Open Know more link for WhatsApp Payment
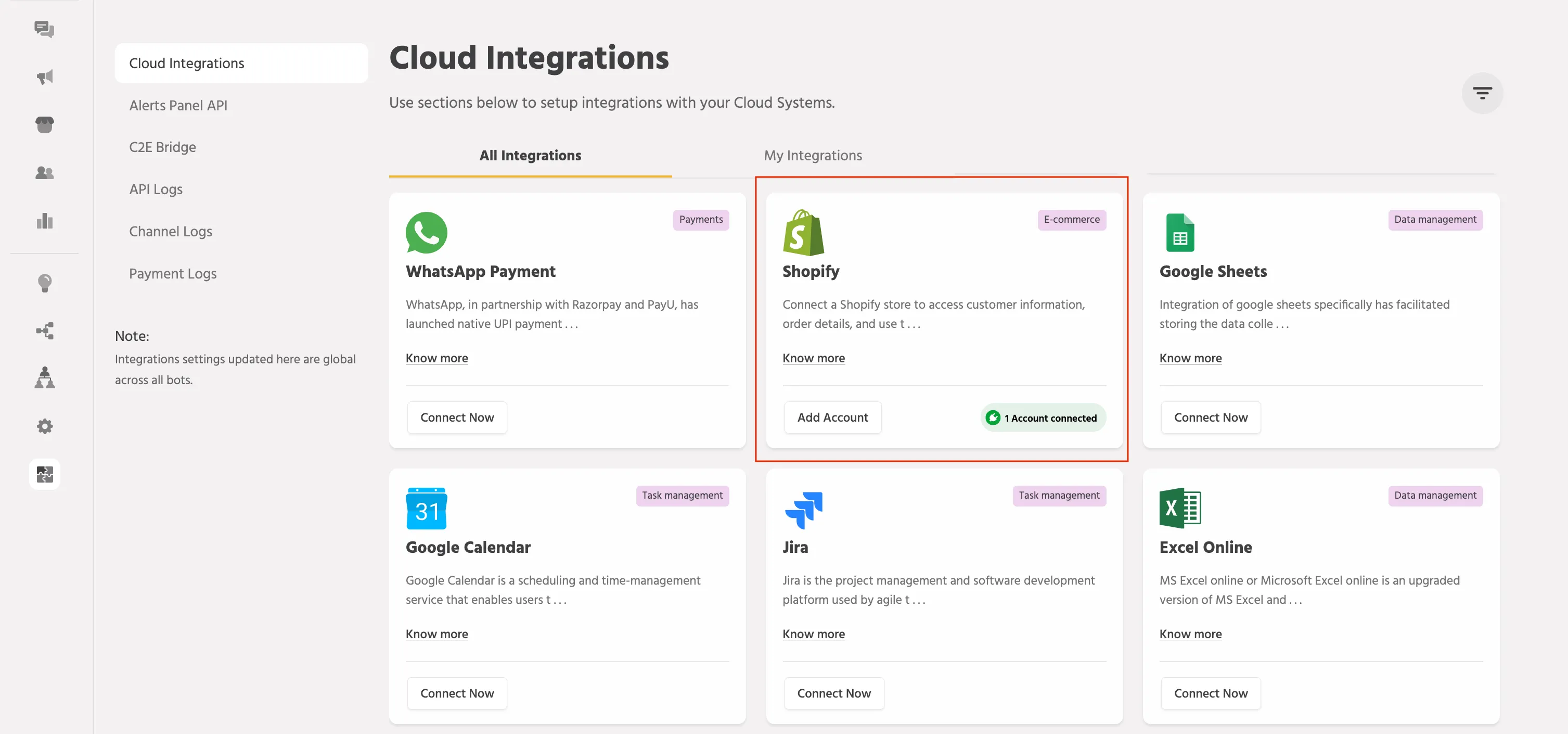The height and width of the screenshot is (734, 1568). click(436, 358)
